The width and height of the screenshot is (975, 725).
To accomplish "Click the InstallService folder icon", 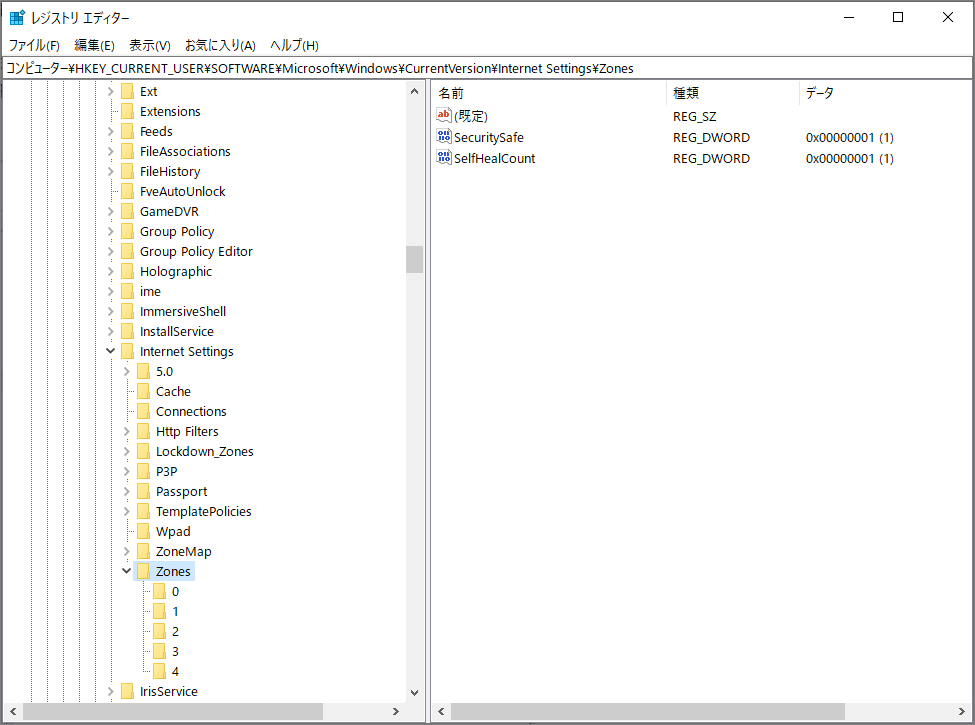I will pos(127,331).
